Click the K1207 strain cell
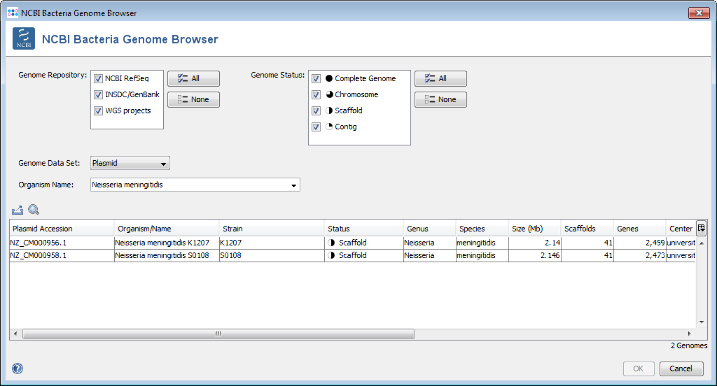The image size is (717, 386). tap(272, 242)
